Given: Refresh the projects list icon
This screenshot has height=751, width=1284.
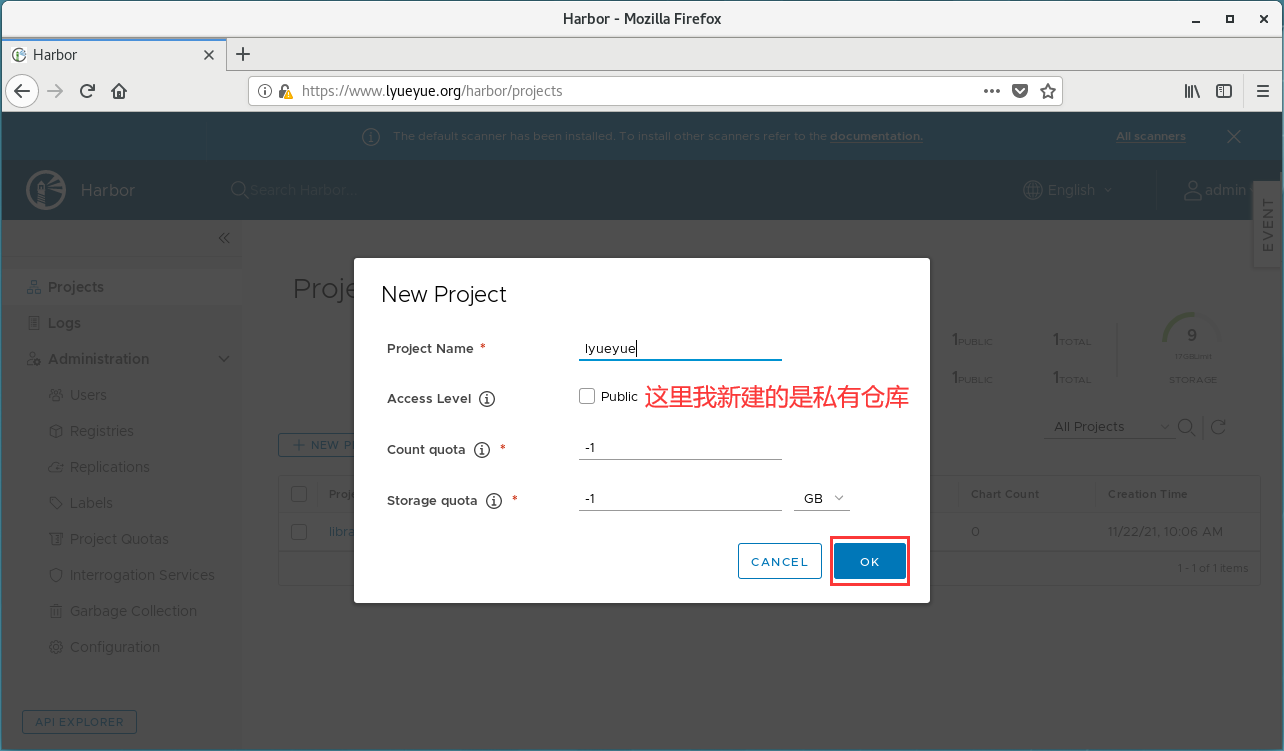Looking at the screenshot, I should [1218, 427].
